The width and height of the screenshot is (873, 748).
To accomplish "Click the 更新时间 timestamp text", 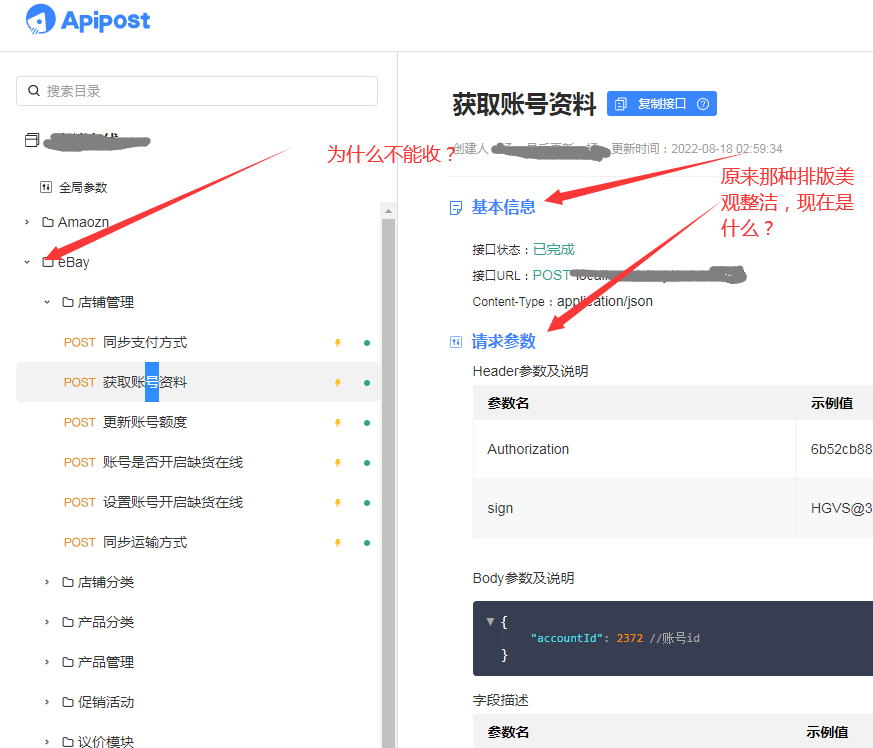I will pos(697,149).
